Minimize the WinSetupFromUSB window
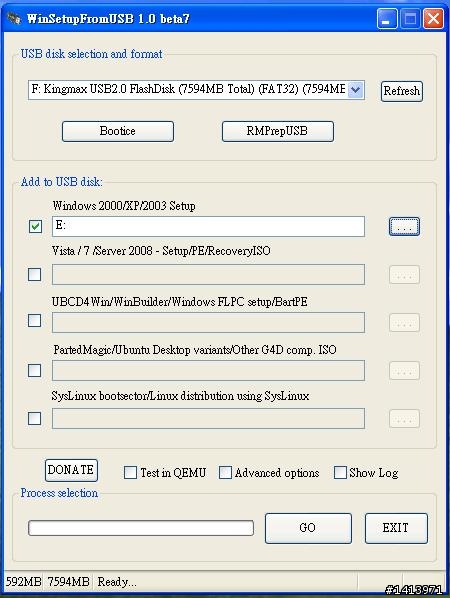 click(387, 19)
